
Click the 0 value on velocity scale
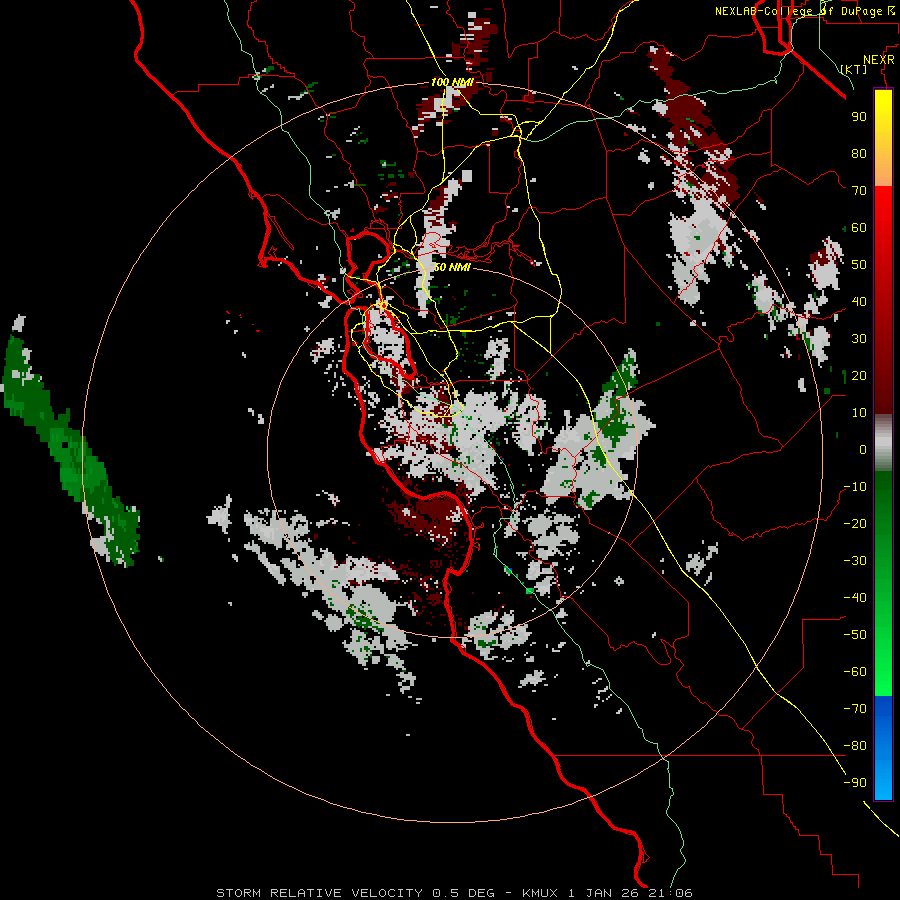(863, 450)
